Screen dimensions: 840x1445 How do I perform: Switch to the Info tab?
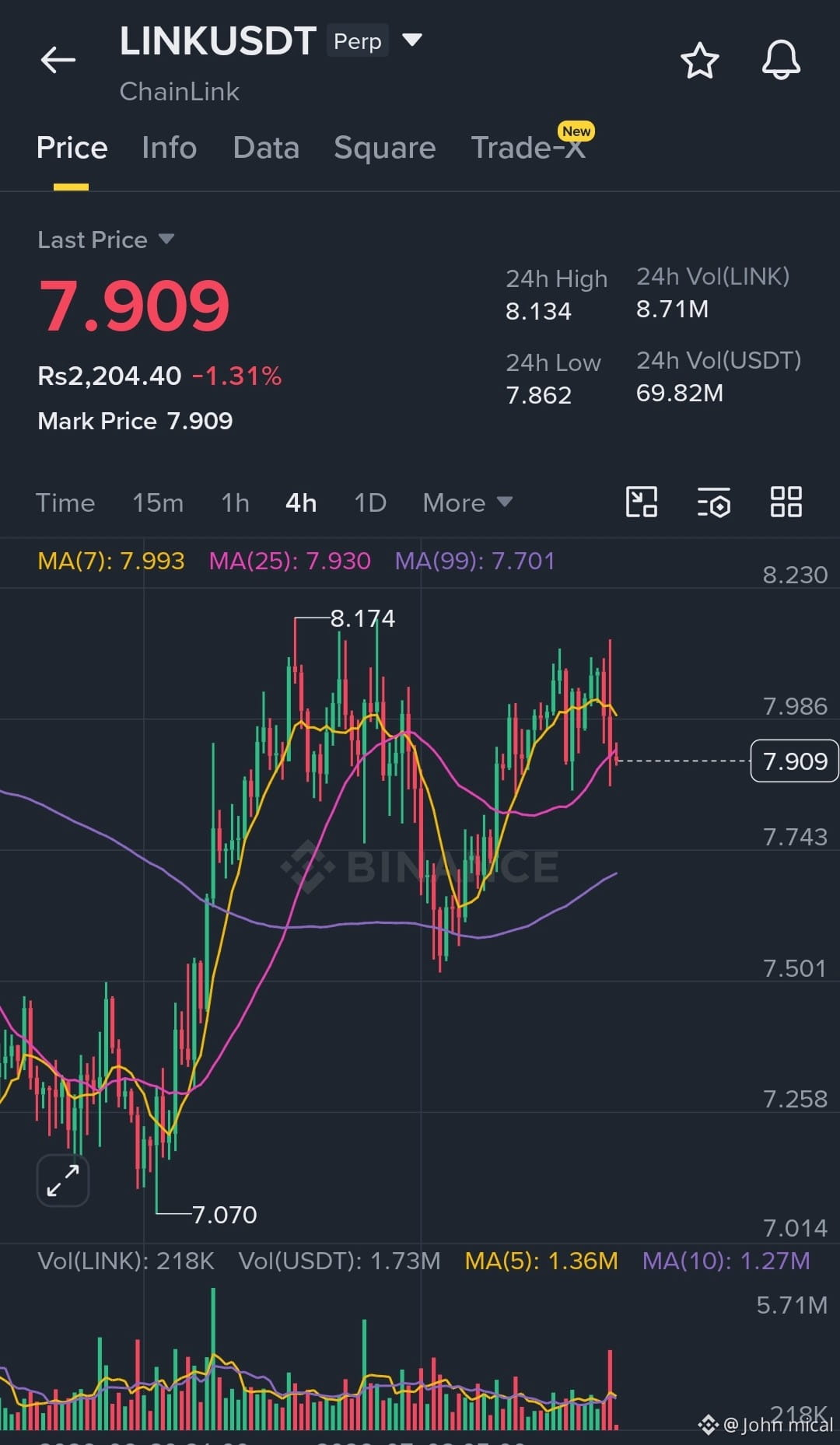pos(169,148)
